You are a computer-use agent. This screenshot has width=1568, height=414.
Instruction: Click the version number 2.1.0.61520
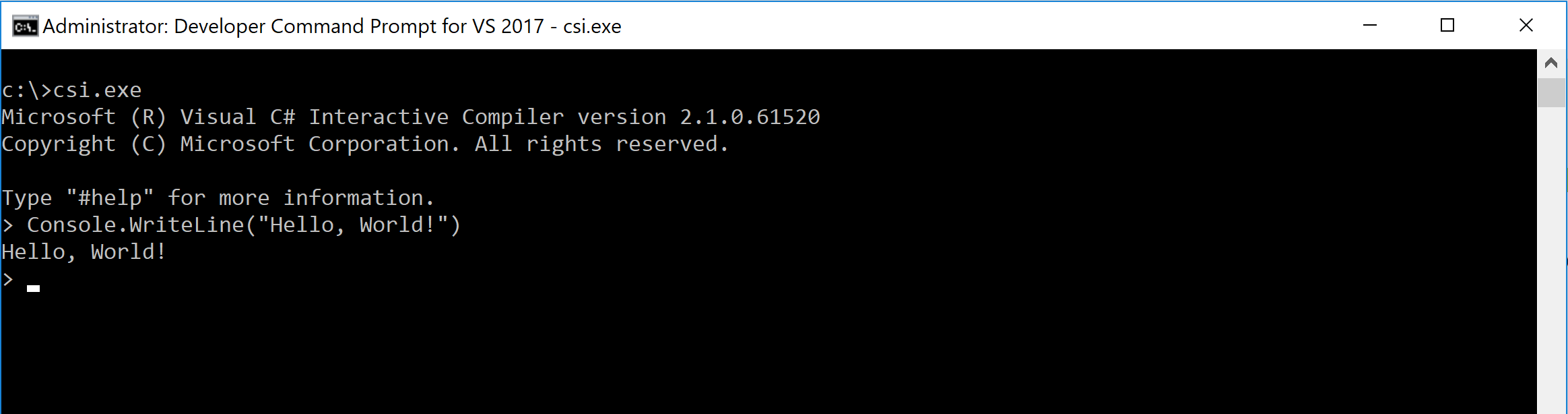point(750,117)
